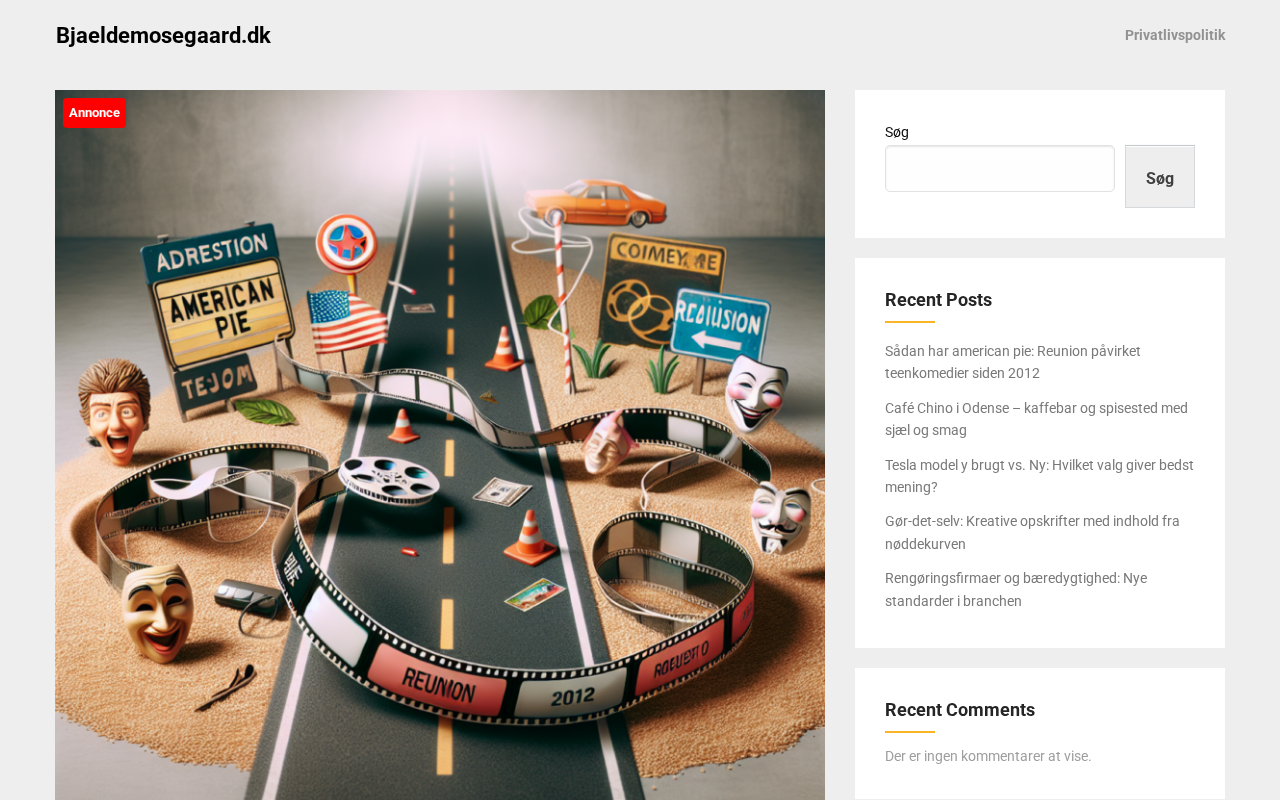Click the orange car in the image

597,203
